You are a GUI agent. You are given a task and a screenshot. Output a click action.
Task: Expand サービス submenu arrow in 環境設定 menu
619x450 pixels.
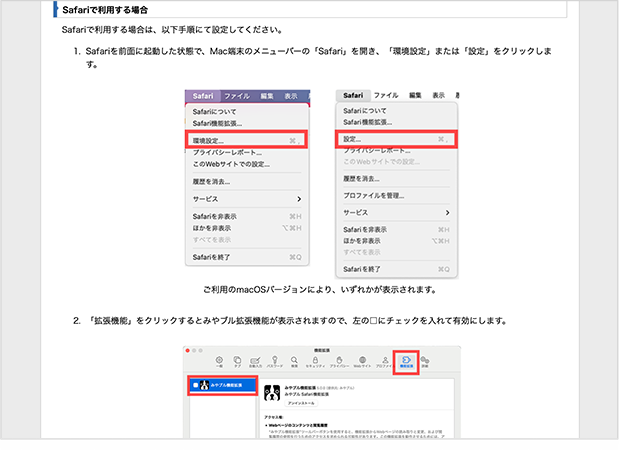(x=299, y=199)
